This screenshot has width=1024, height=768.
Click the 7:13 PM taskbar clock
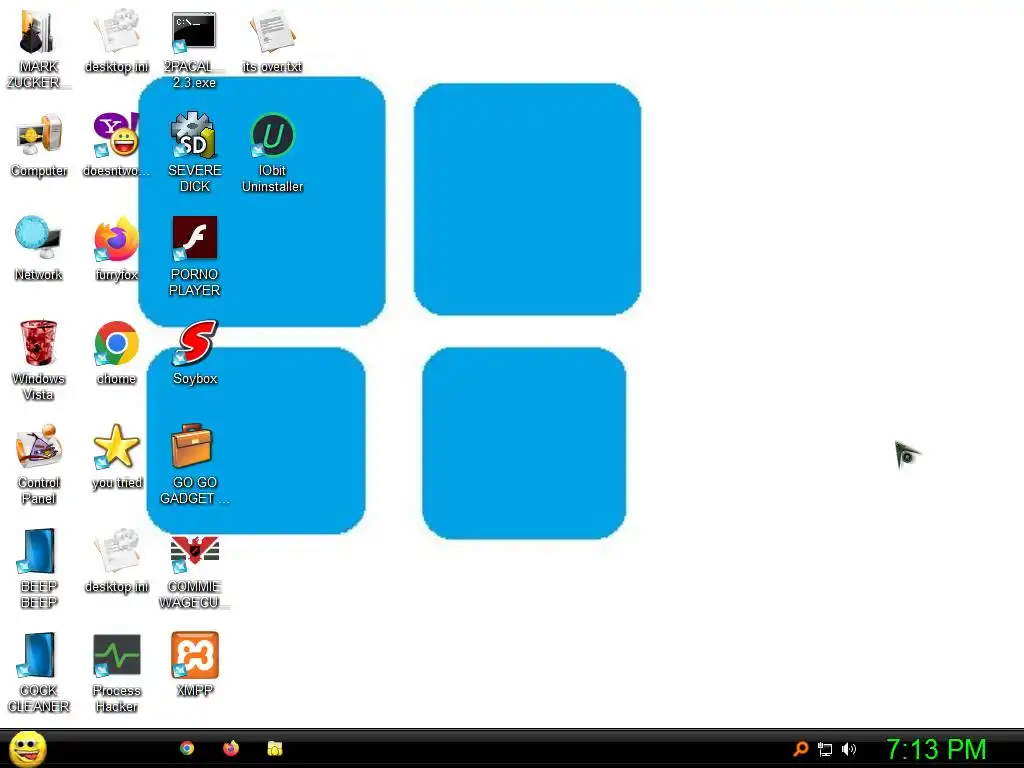click(x=936, y=749)
